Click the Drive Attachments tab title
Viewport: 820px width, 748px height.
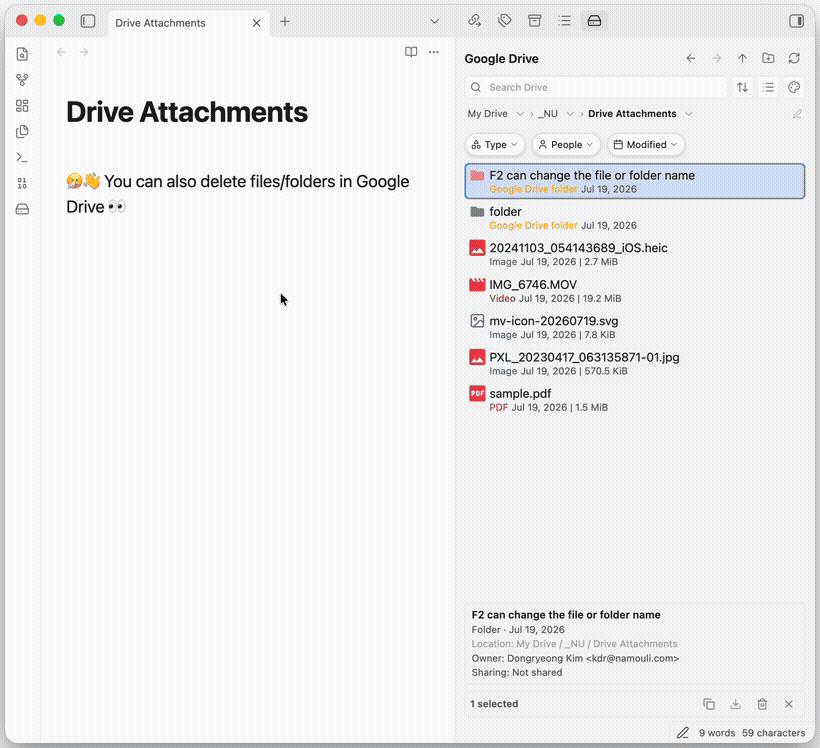[x=160, y=23]
